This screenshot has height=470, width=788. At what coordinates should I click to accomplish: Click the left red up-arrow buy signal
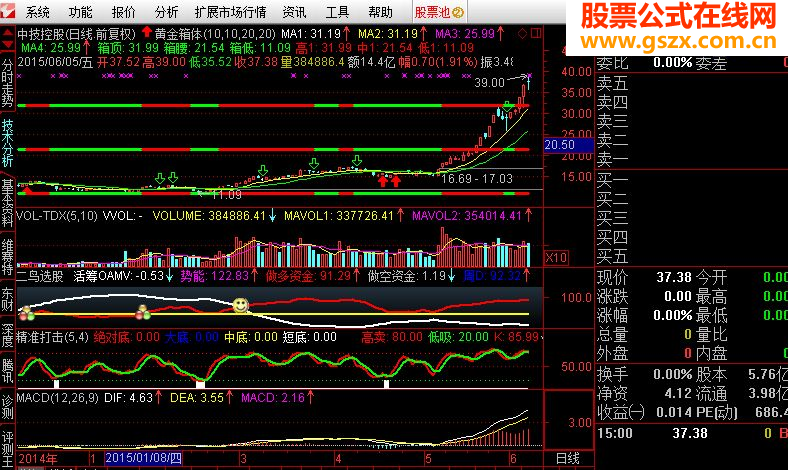[x=383, y=180]
